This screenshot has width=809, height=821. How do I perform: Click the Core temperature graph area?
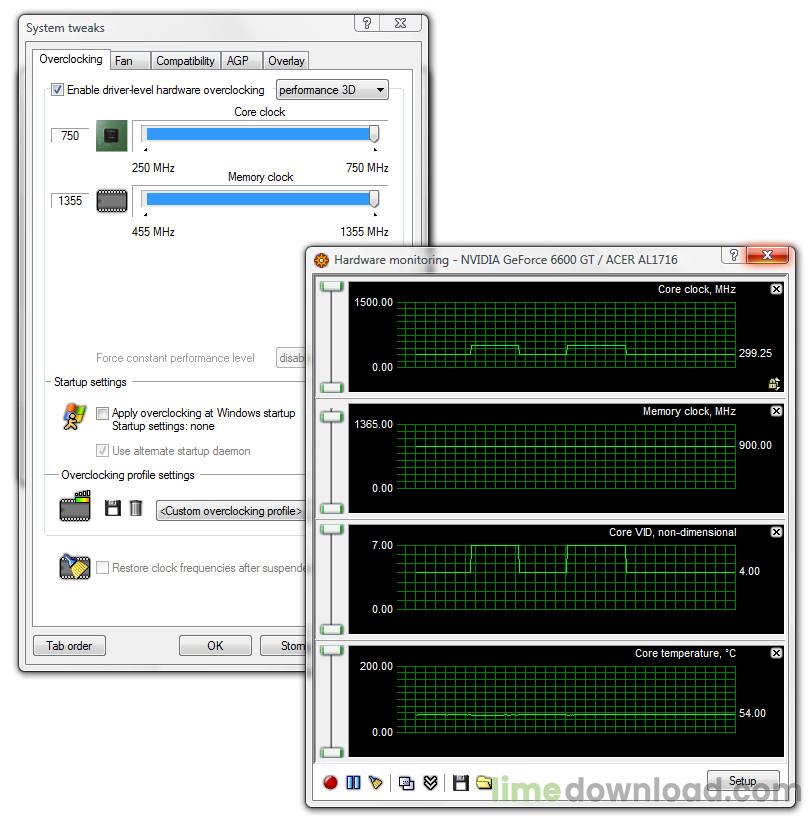click(566, 700)
